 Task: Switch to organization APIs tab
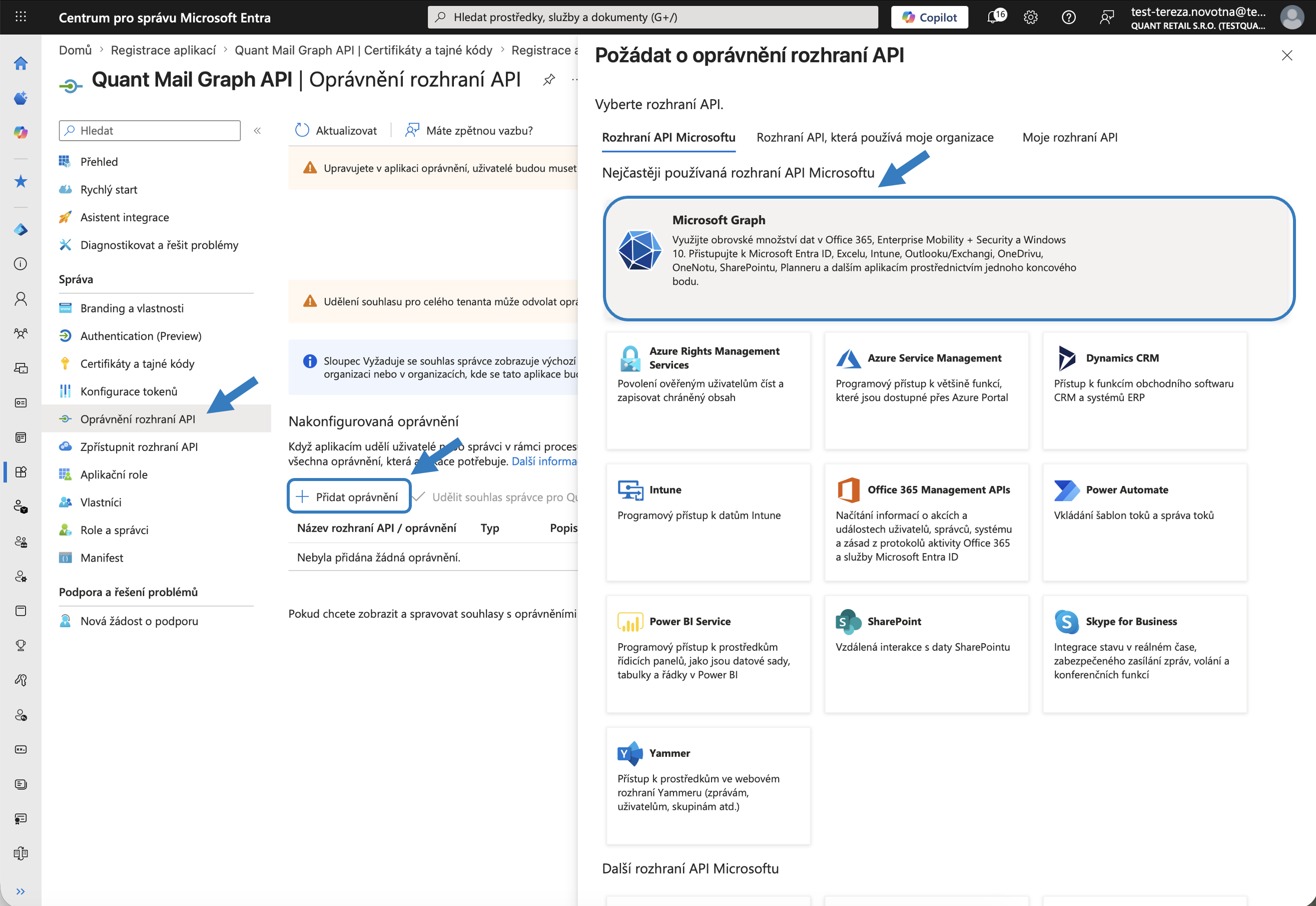(x=875, y=137)
